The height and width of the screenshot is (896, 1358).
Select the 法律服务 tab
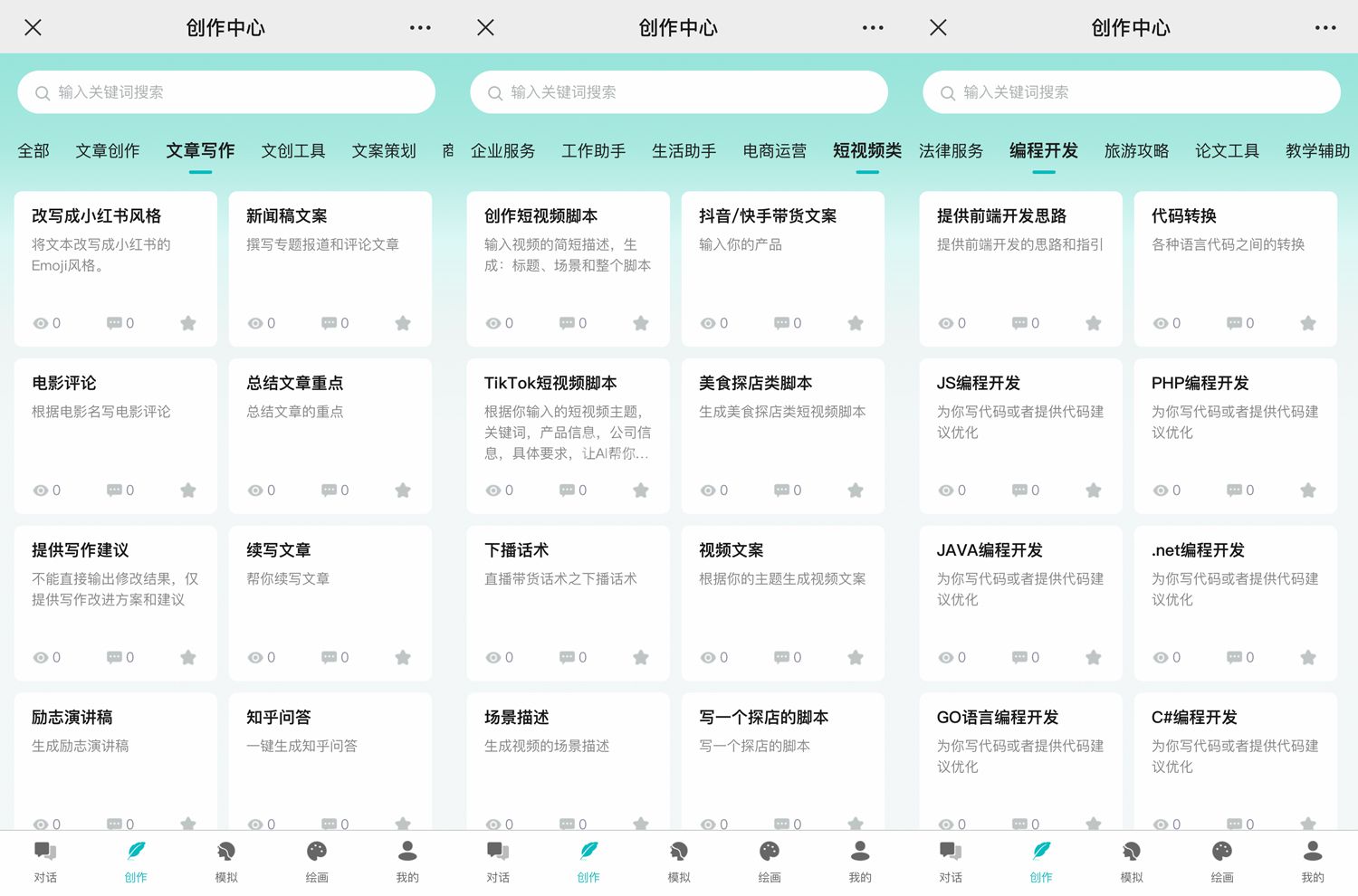[952, 151]
